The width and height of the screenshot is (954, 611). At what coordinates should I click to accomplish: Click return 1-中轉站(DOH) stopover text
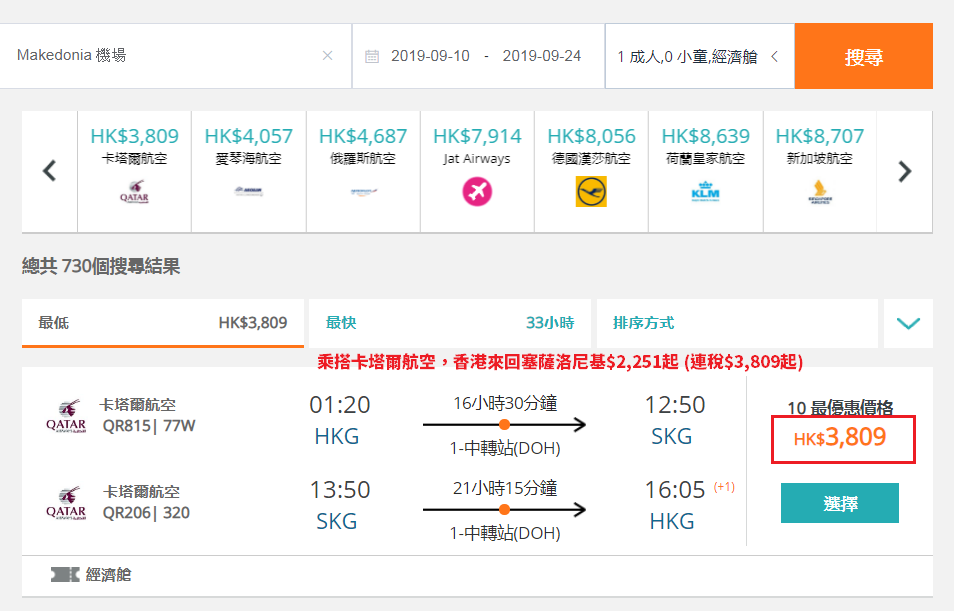(505, 534)
